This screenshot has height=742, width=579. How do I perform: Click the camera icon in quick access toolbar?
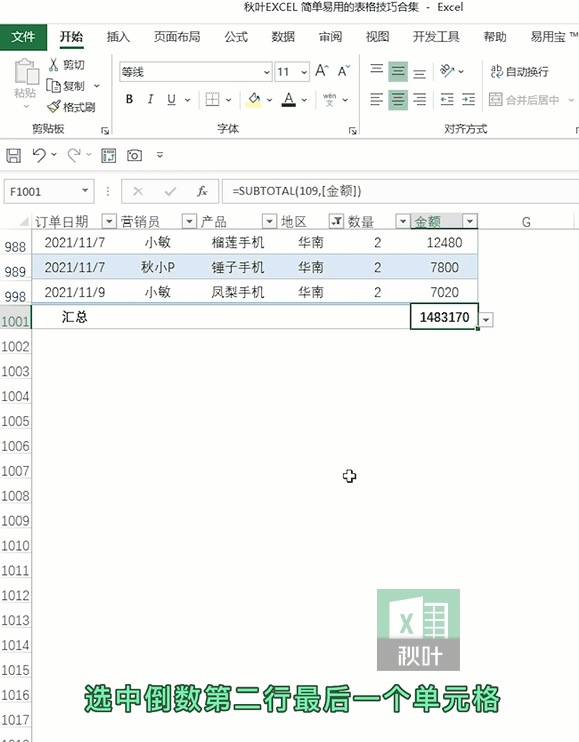coord(134,155)
